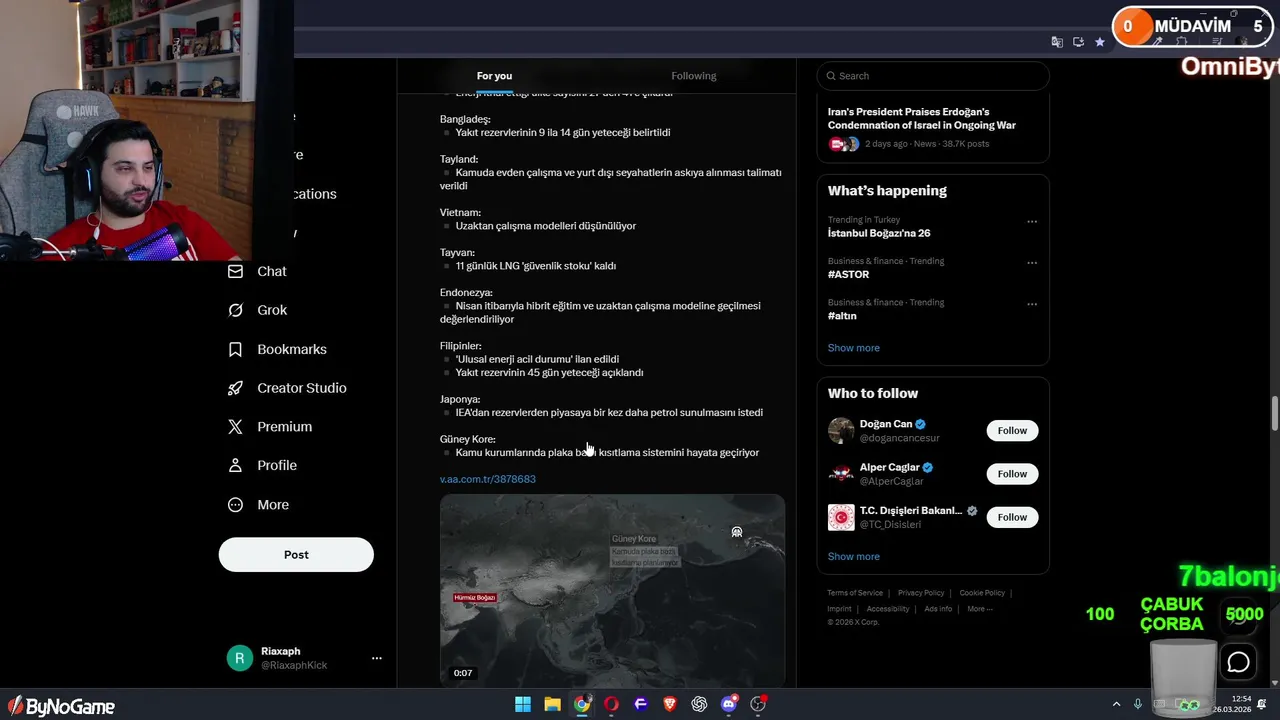This screenshot has height=720, width=1280.
Task: Expand the footer More menu
Action: pyautogui.click(x=980, y=609)
